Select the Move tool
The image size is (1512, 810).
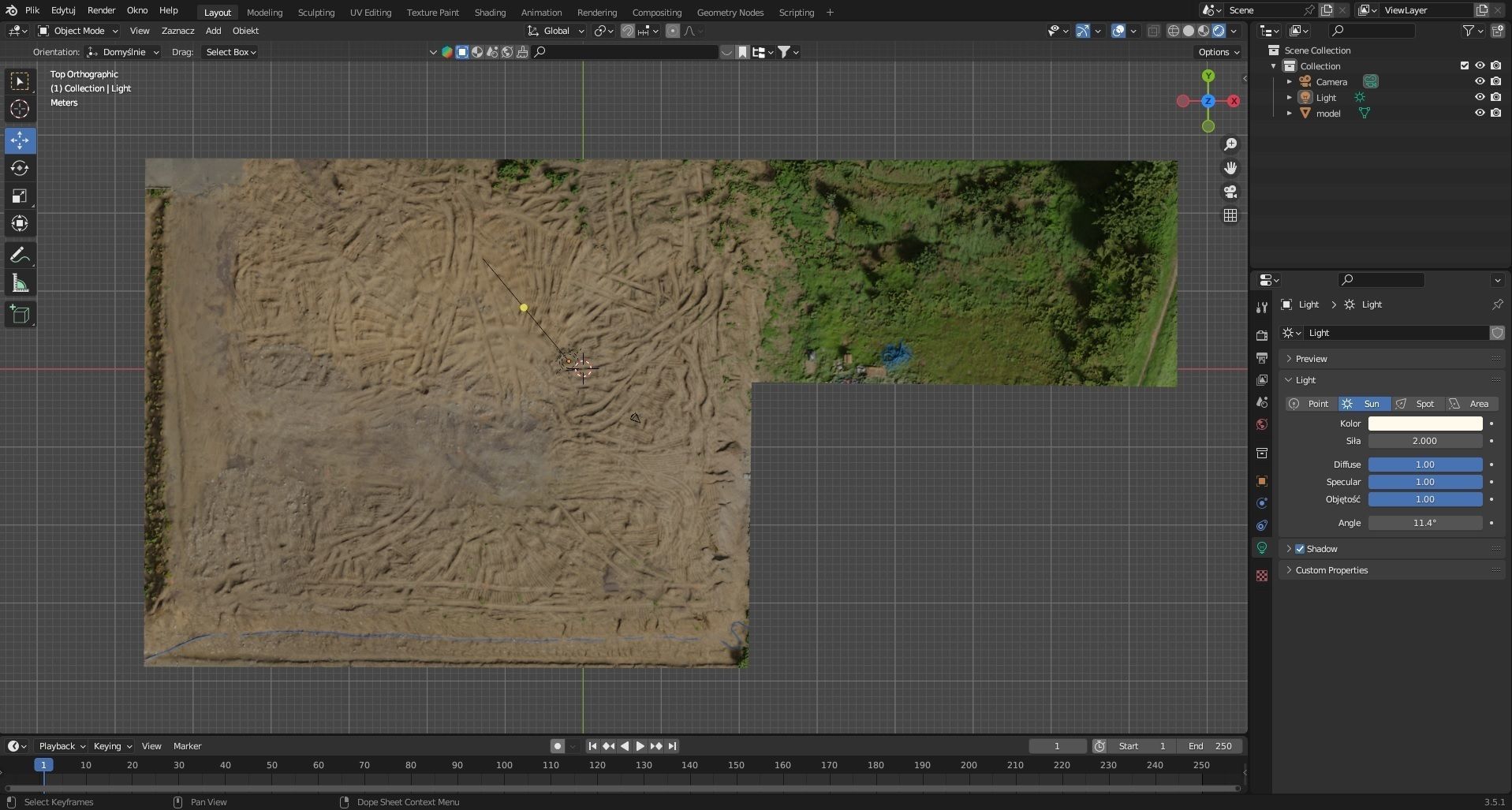point(20,140)
